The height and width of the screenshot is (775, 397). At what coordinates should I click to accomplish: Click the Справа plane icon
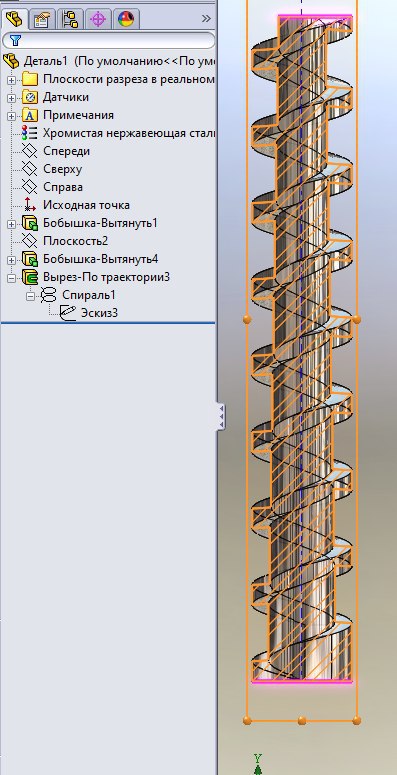point(30,187)
